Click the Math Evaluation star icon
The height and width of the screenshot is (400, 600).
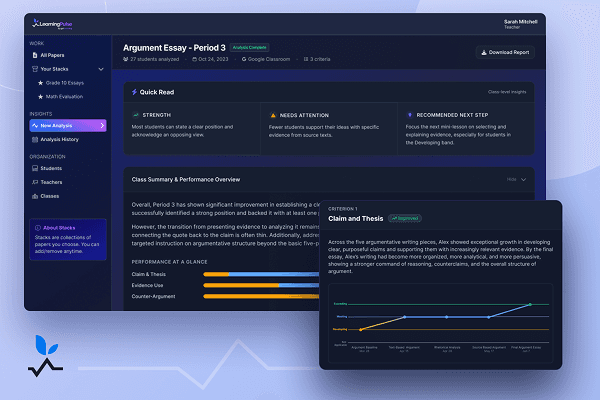41,96
